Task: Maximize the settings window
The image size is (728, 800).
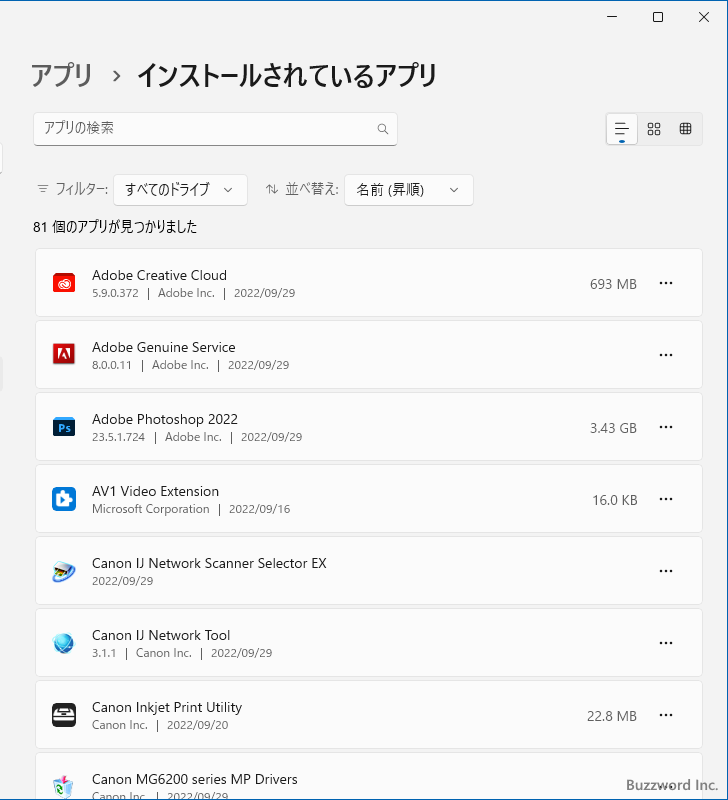Action: coord(658,17)
